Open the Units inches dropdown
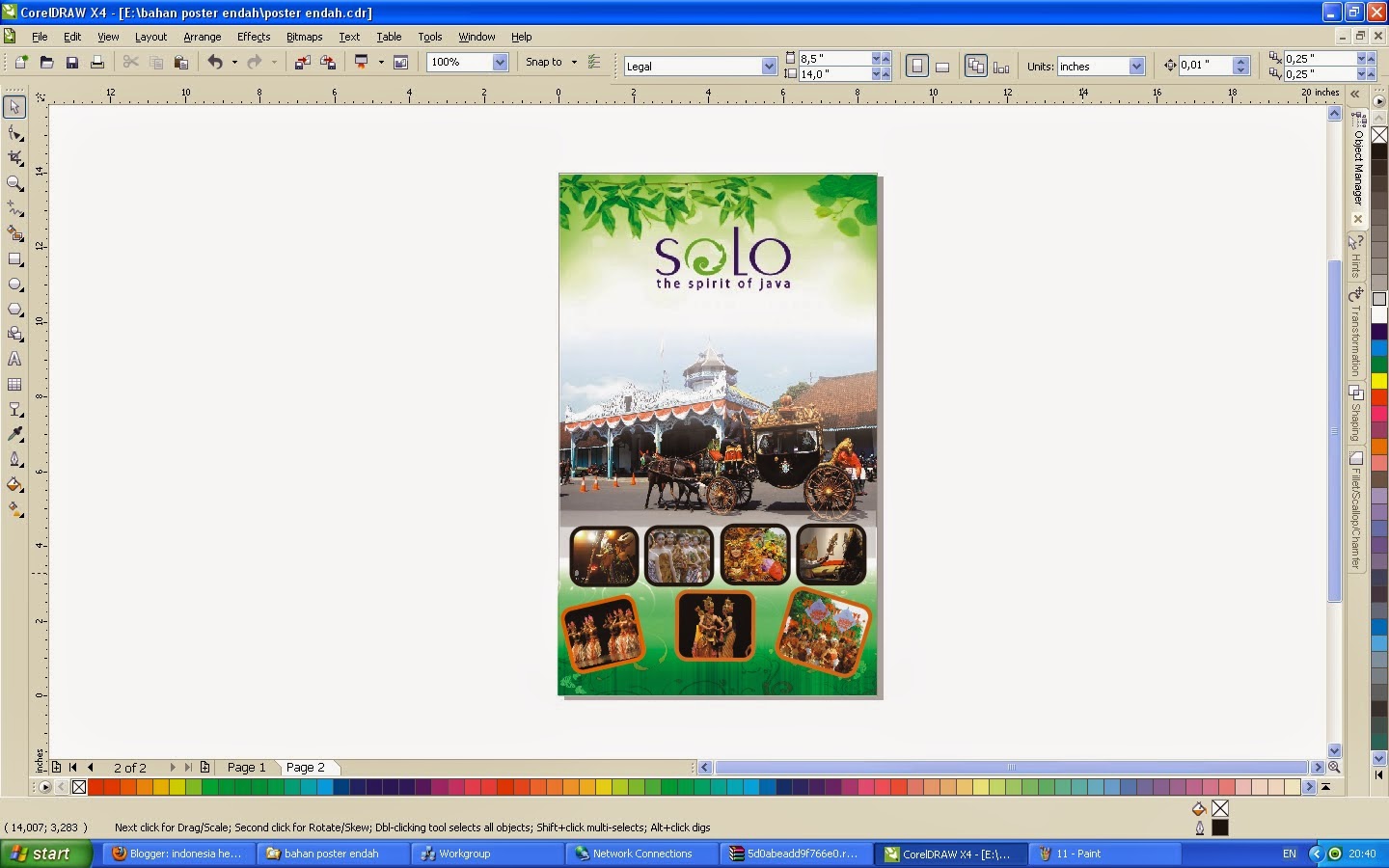 pos(1136,66)
